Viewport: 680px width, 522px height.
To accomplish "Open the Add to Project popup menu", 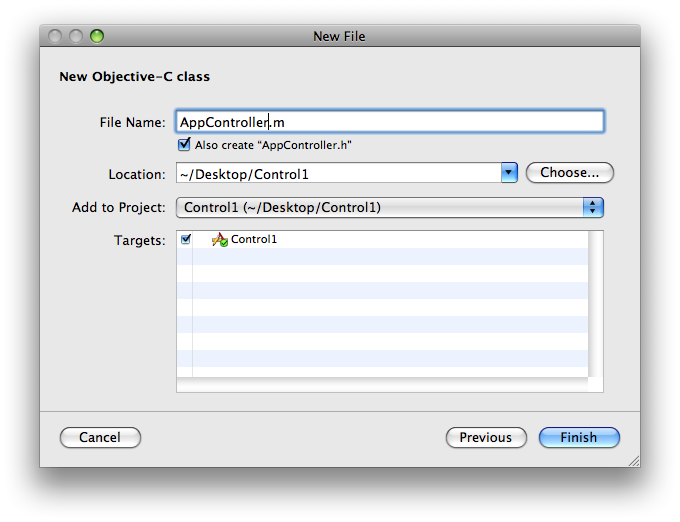I will (389, 207).
